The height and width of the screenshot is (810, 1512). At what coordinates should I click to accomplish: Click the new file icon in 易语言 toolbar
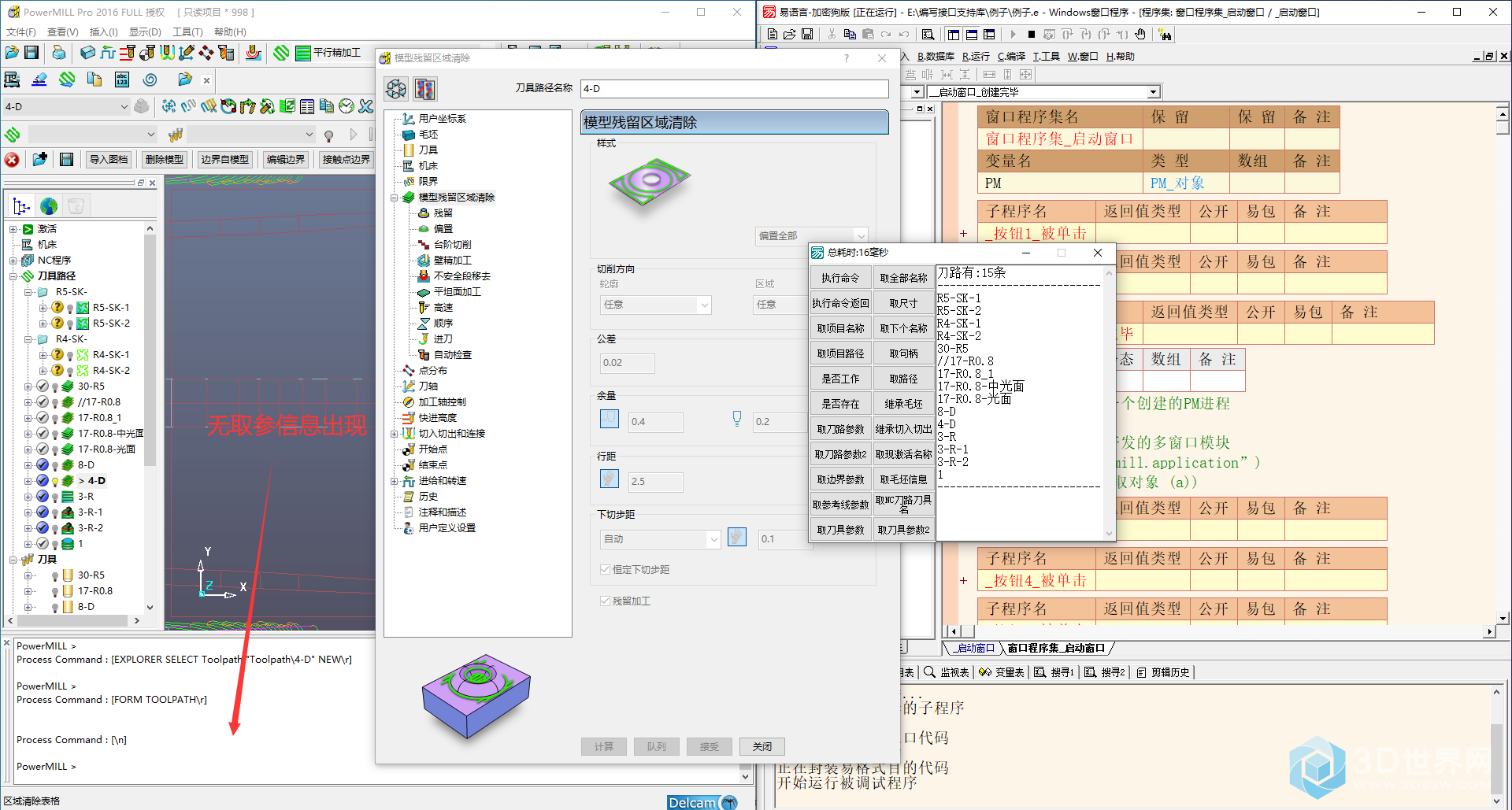point(773,34)
